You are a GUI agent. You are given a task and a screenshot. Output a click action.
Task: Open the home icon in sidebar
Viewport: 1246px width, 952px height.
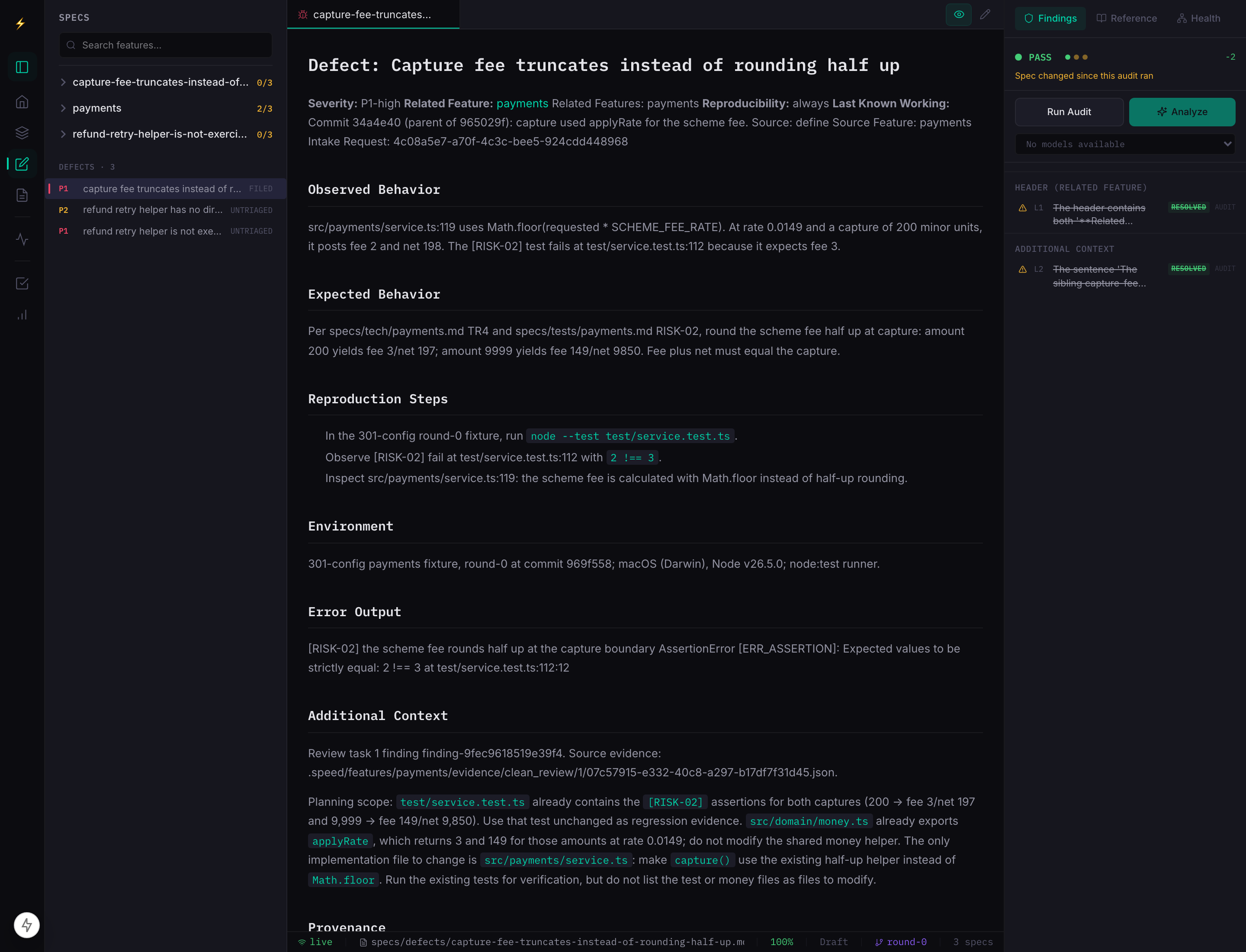click(22, 102)
